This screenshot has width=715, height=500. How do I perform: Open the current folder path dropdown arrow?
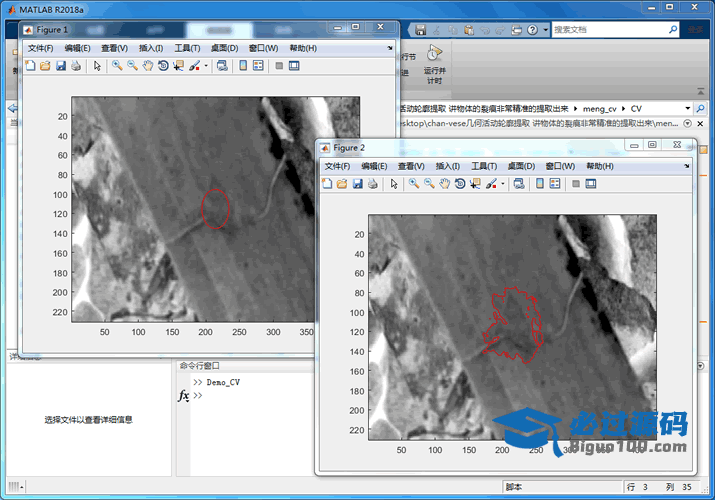[x=688, y=108]
